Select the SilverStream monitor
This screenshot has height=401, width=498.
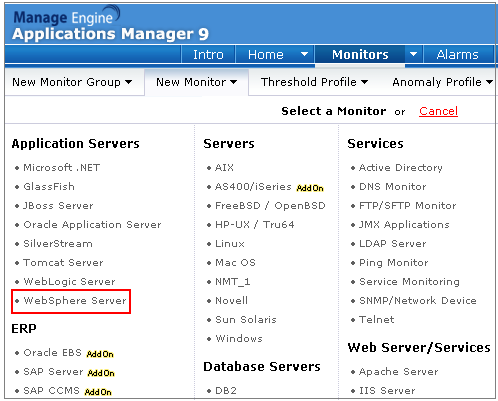pyautogui.click(x=58, y=244)
